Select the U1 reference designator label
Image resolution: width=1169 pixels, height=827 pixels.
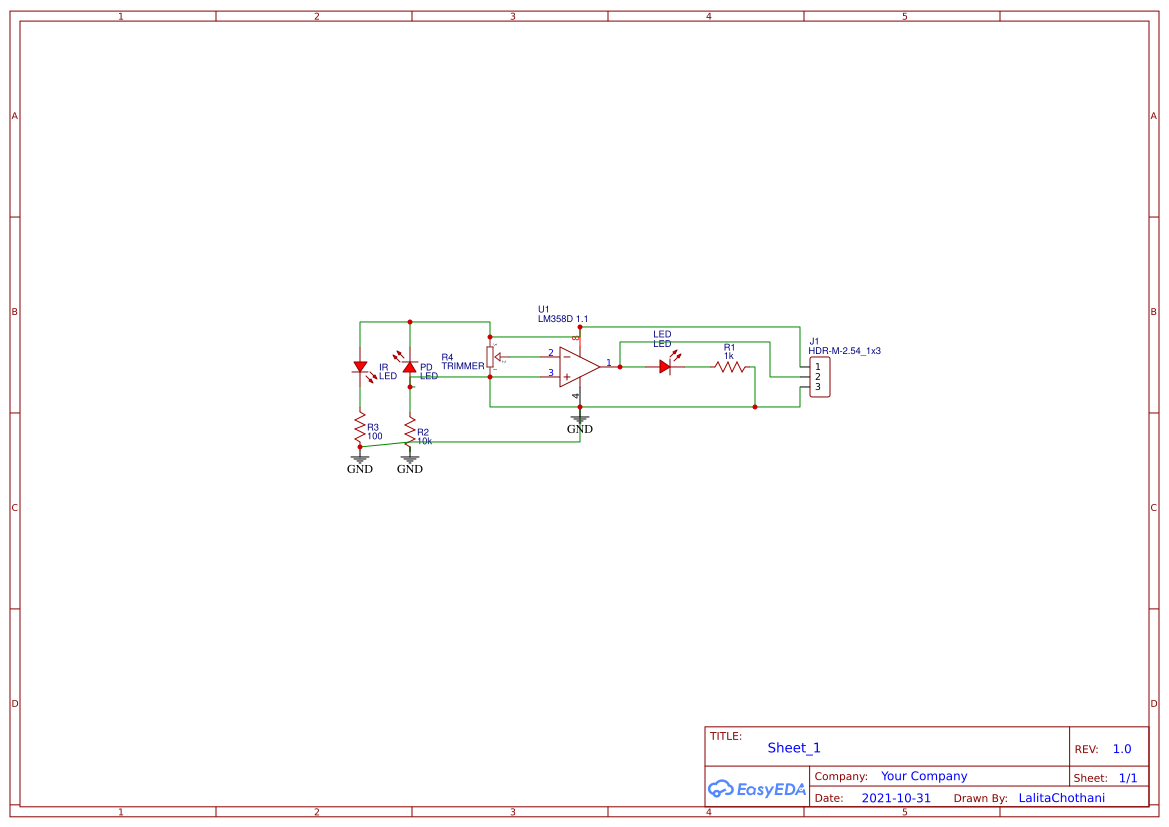click(543, 309)
